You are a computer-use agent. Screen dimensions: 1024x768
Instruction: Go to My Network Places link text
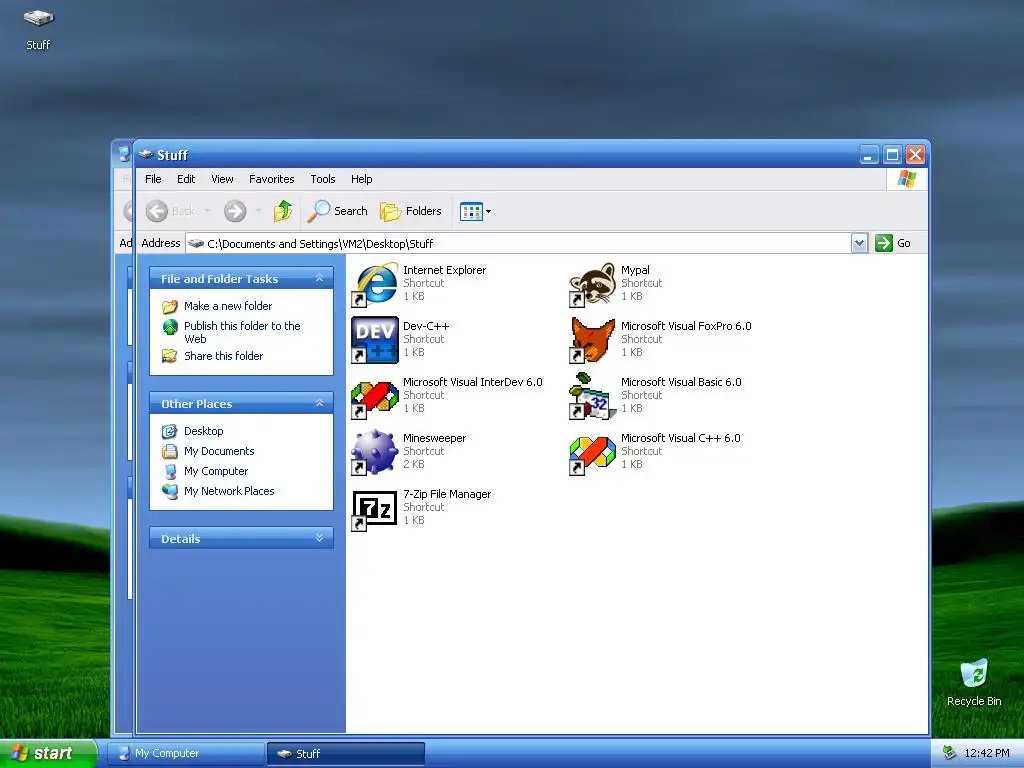(x=229, y=491)
